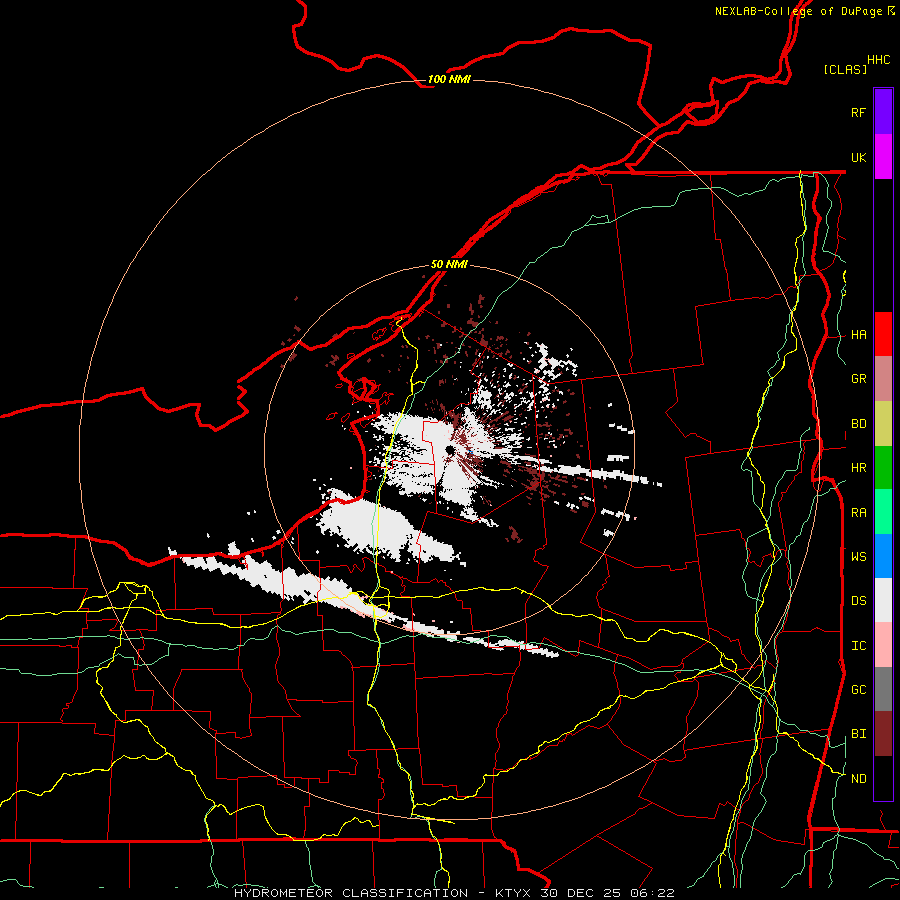
Task: Select the WS blue legend swatch
Action: click(x=883, y=556)
